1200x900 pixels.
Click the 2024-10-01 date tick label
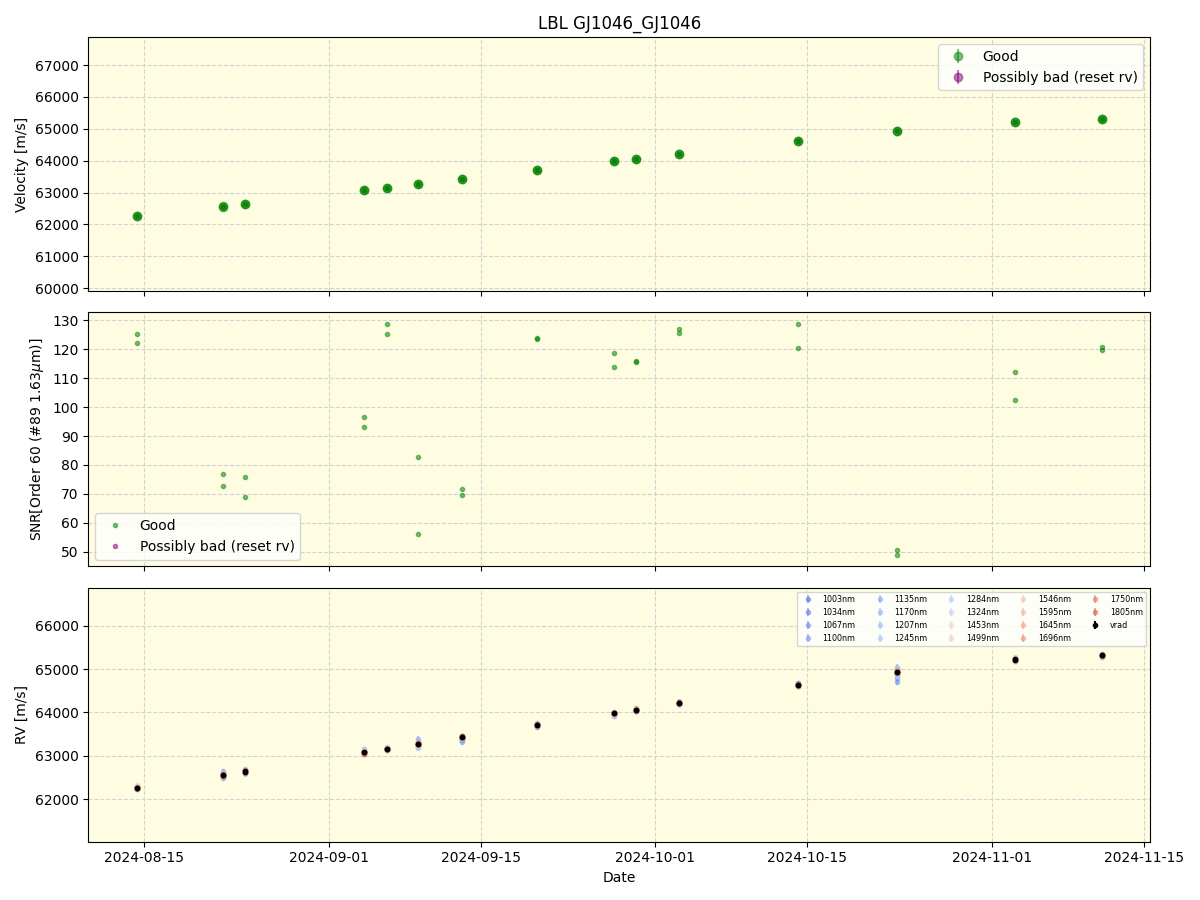tap(655, 857)
